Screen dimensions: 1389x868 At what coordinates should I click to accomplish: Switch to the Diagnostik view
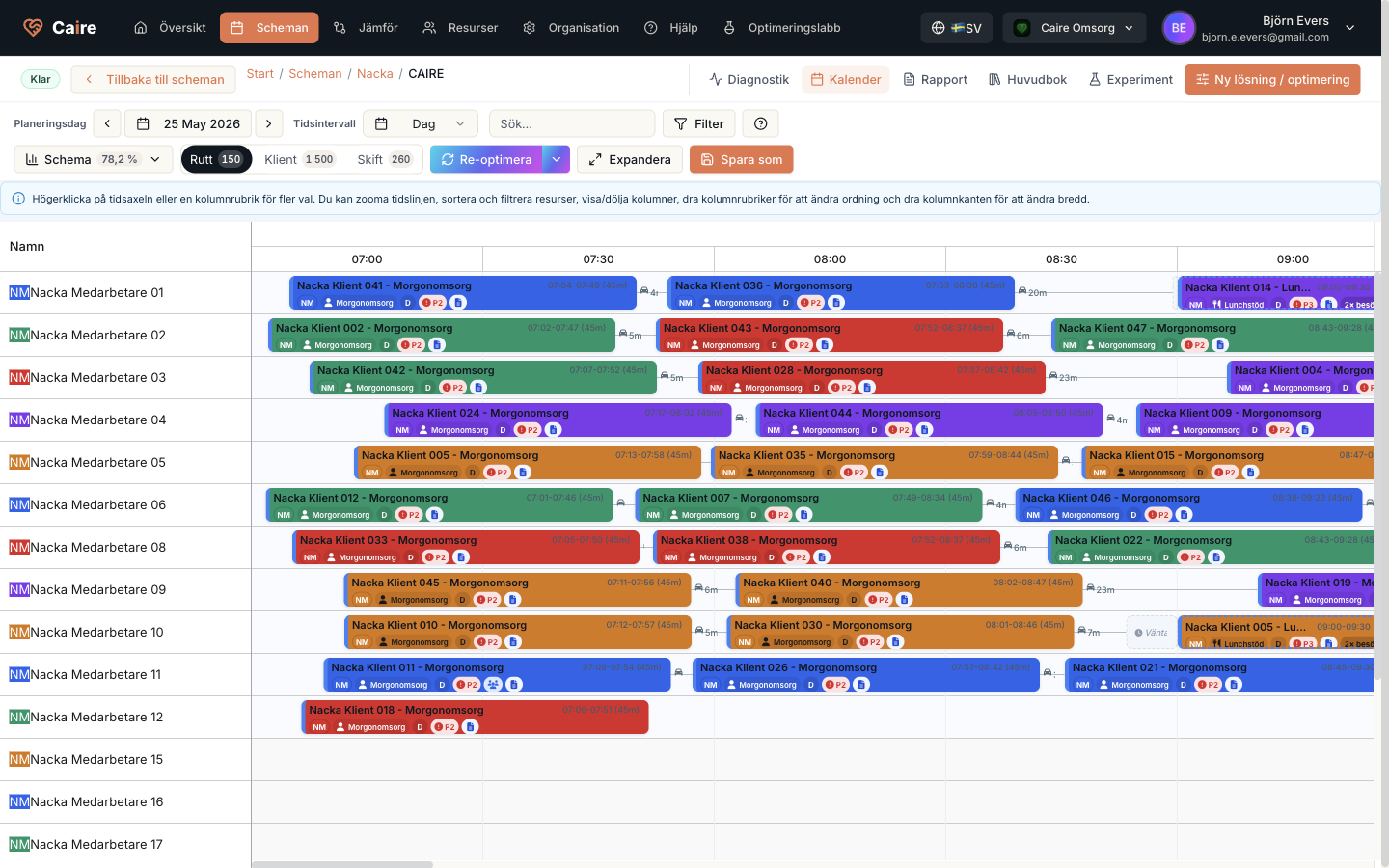tap(749, 79)
